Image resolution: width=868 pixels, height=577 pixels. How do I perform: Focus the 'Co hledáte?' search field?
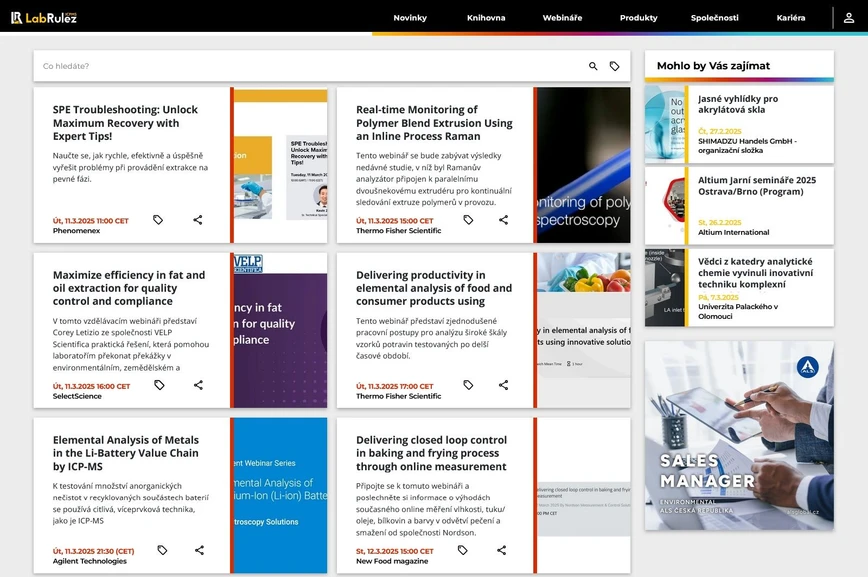pos(310,66)
